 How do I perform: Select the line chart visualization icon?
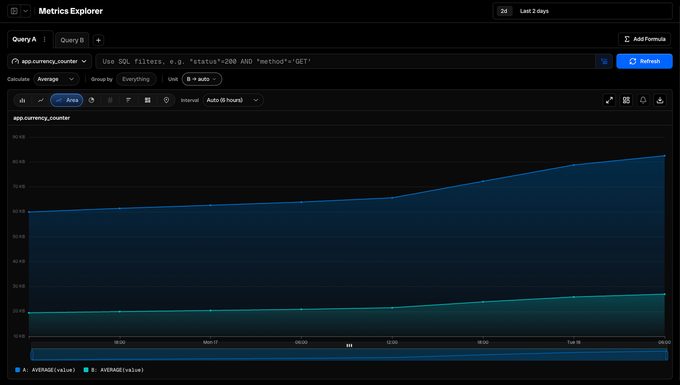[41, 100]
